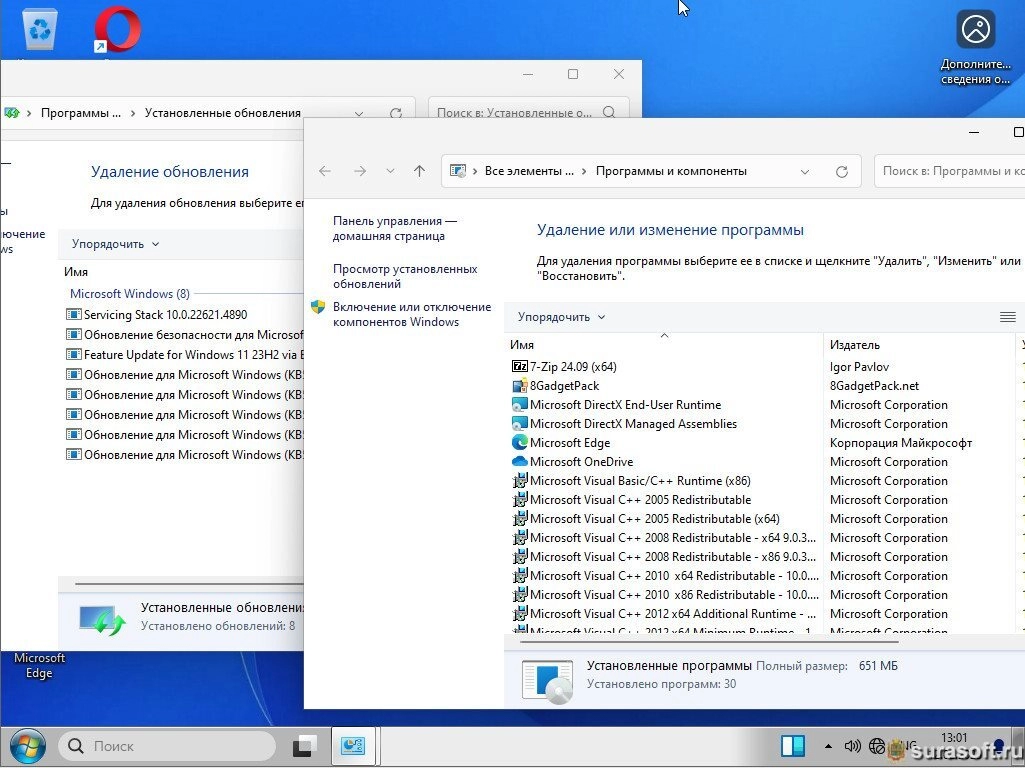
Task: Select 7-Zip 24.09 (x64) entry
Action: click(573, 367)
